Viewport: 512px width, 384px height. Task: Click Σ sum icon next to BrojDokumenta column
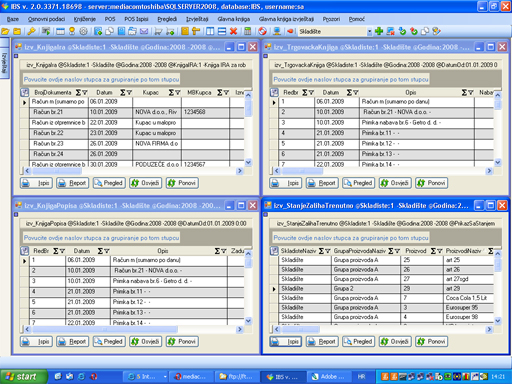tap(78, 92)
